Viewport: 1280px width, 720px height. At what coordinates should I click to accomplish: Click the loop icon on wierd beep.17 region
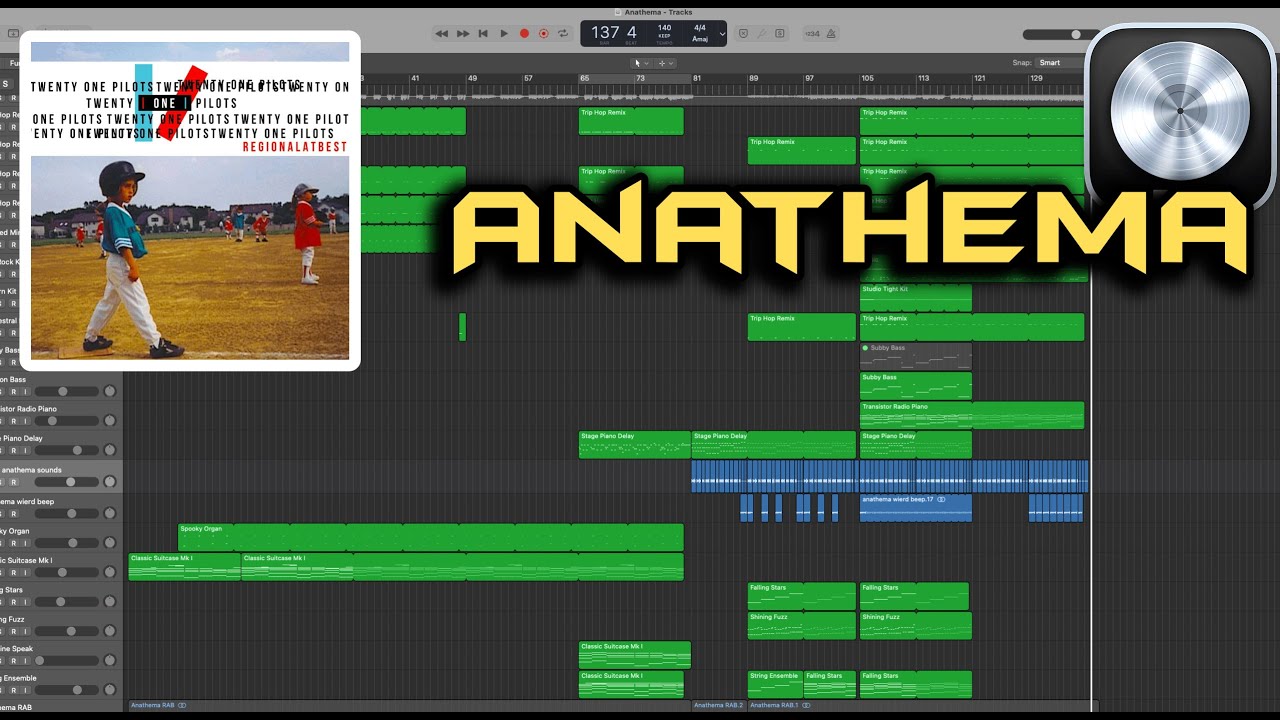941,499
